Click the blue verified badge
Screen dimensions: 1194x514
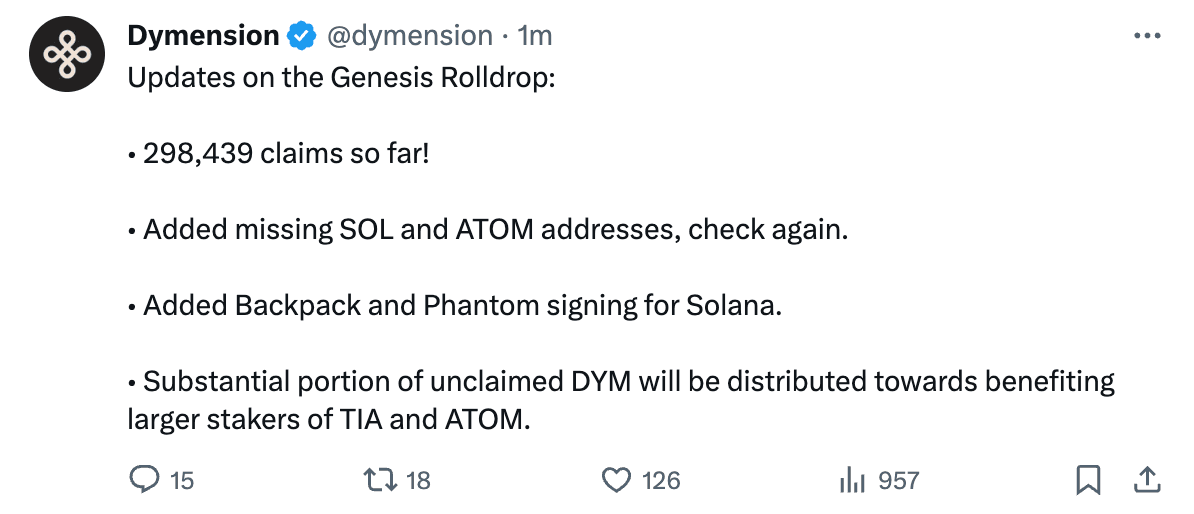click(302, 36)
